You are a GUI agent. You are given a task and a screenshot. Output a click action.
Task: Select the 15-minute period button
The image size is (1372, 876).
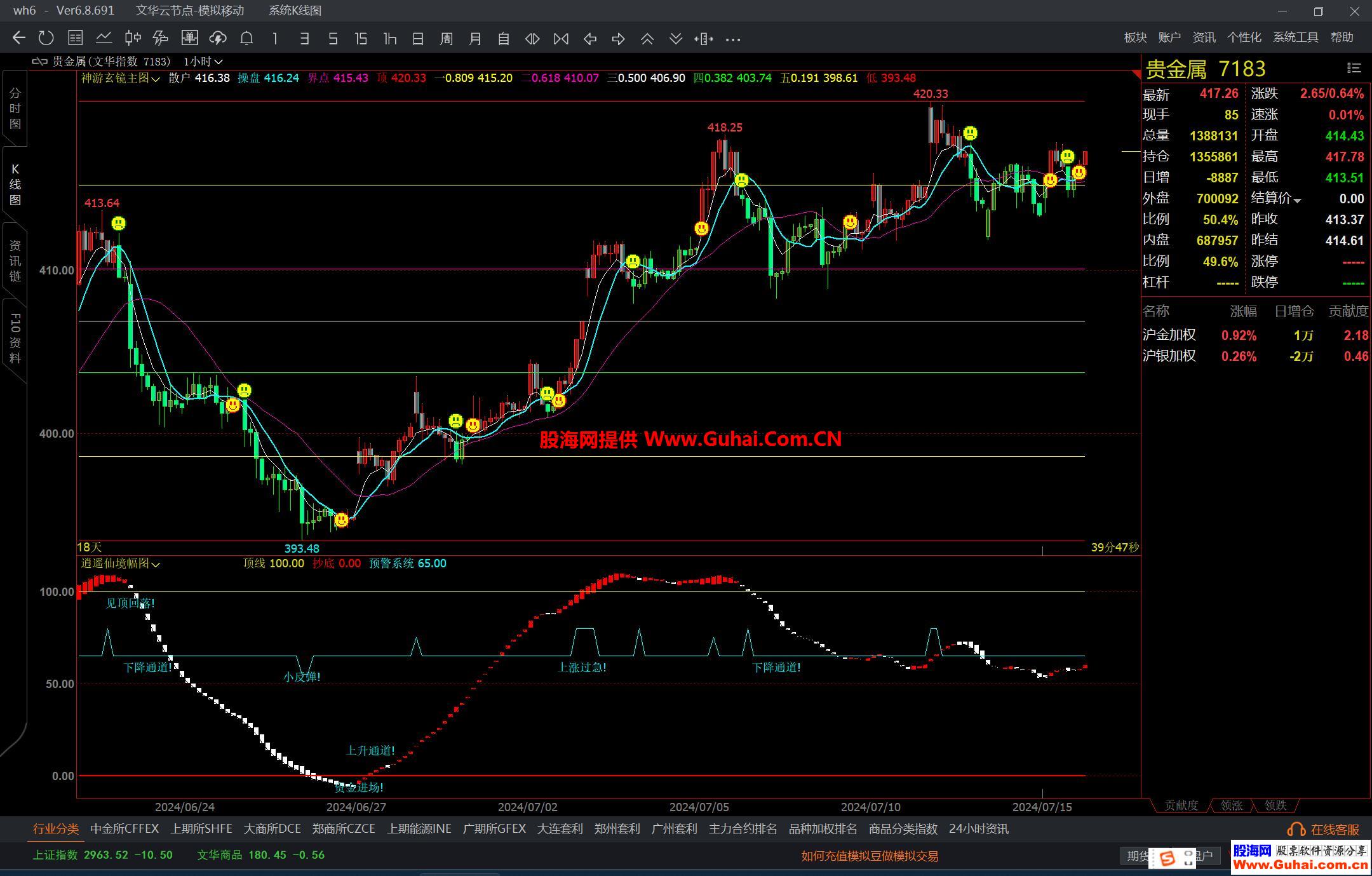click(361, 39)
